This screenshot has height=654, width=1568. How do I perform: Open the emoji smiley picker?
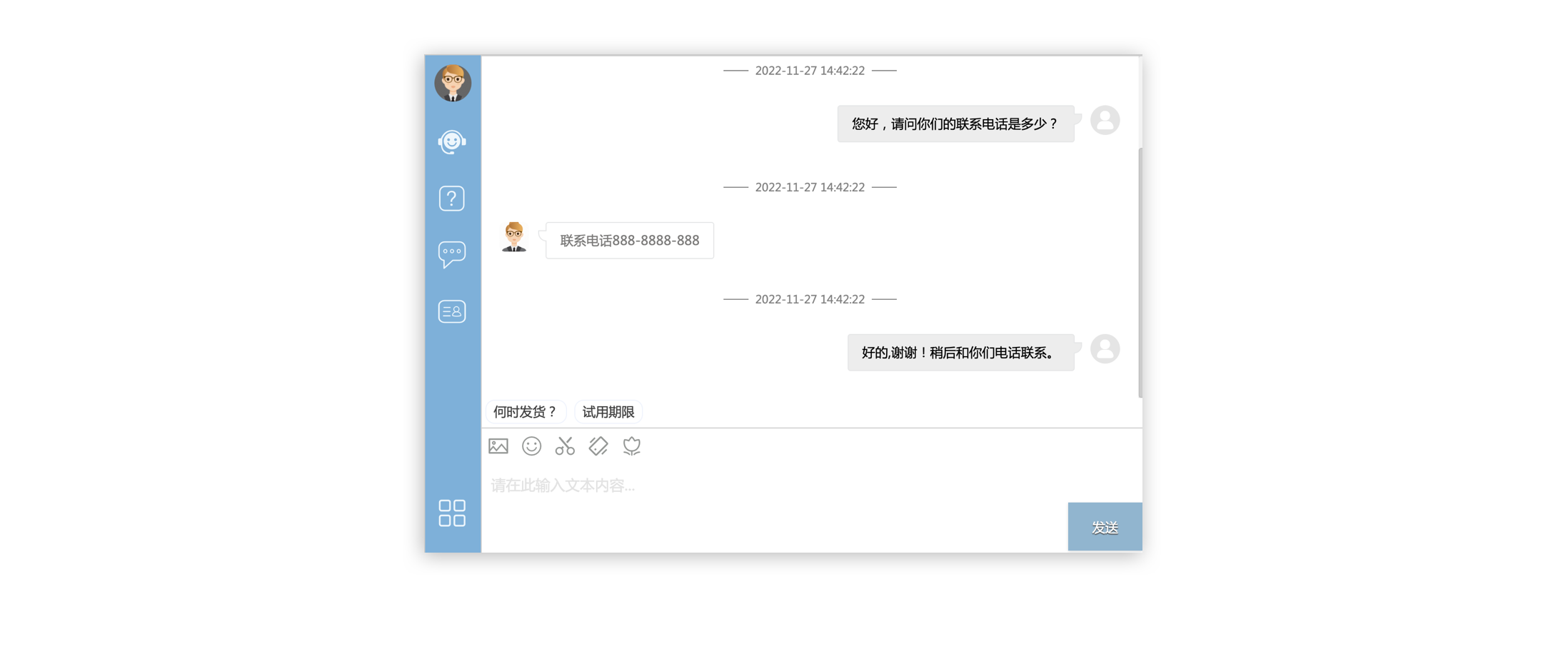pos(531,446)
